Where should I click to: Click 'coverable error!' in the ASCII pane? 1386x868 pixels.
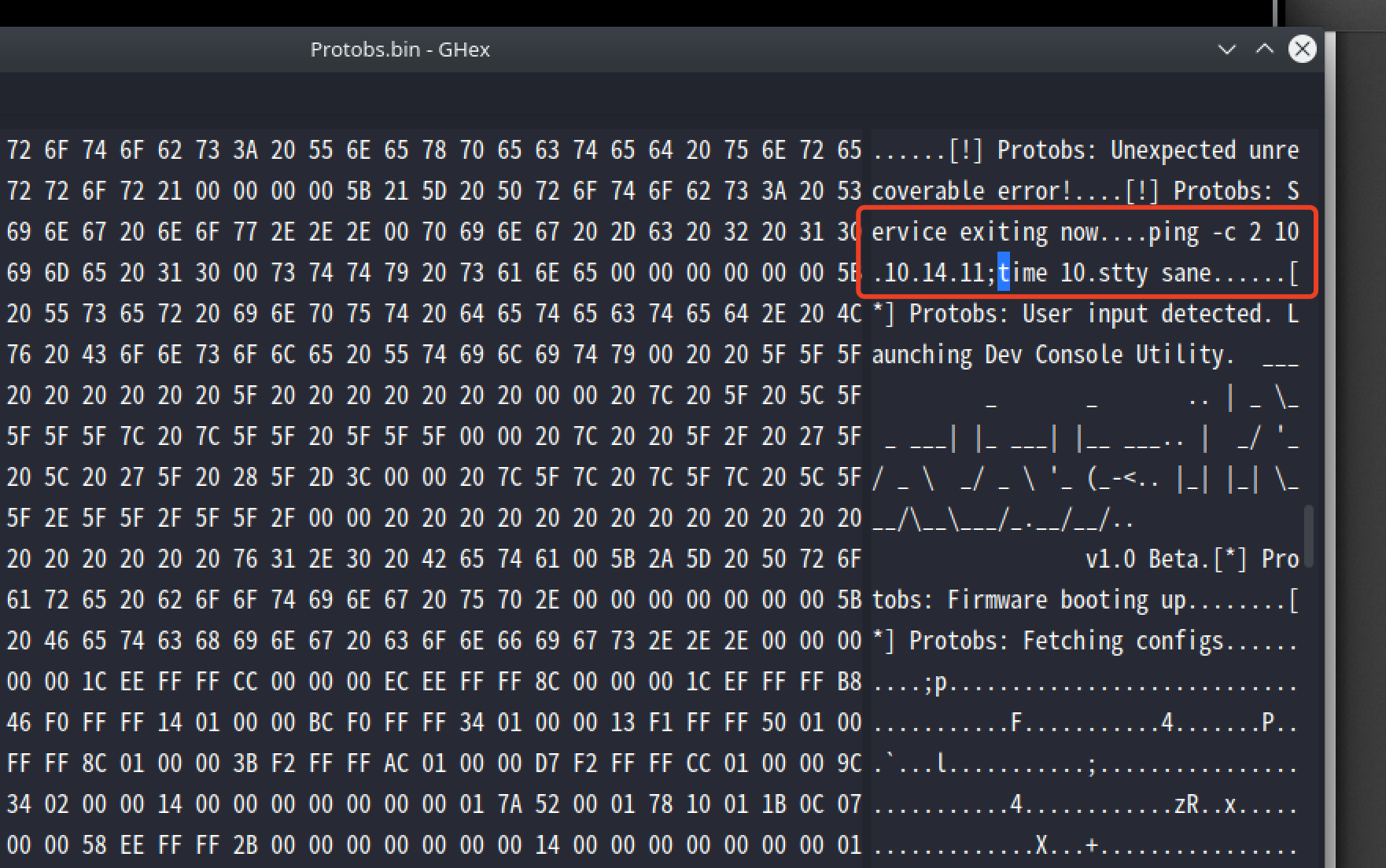coord(972,191)
